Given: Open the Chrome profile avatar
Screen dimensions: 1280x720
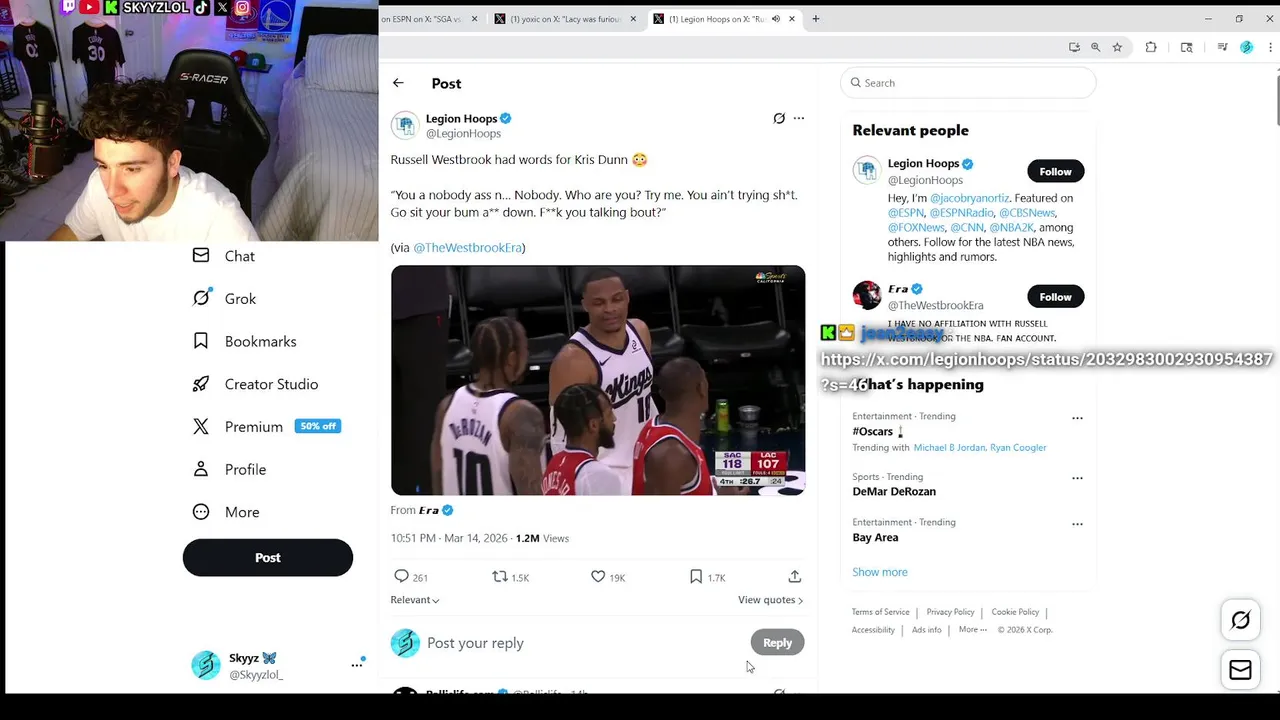Looking at the screenshot, I should 1246,47.
